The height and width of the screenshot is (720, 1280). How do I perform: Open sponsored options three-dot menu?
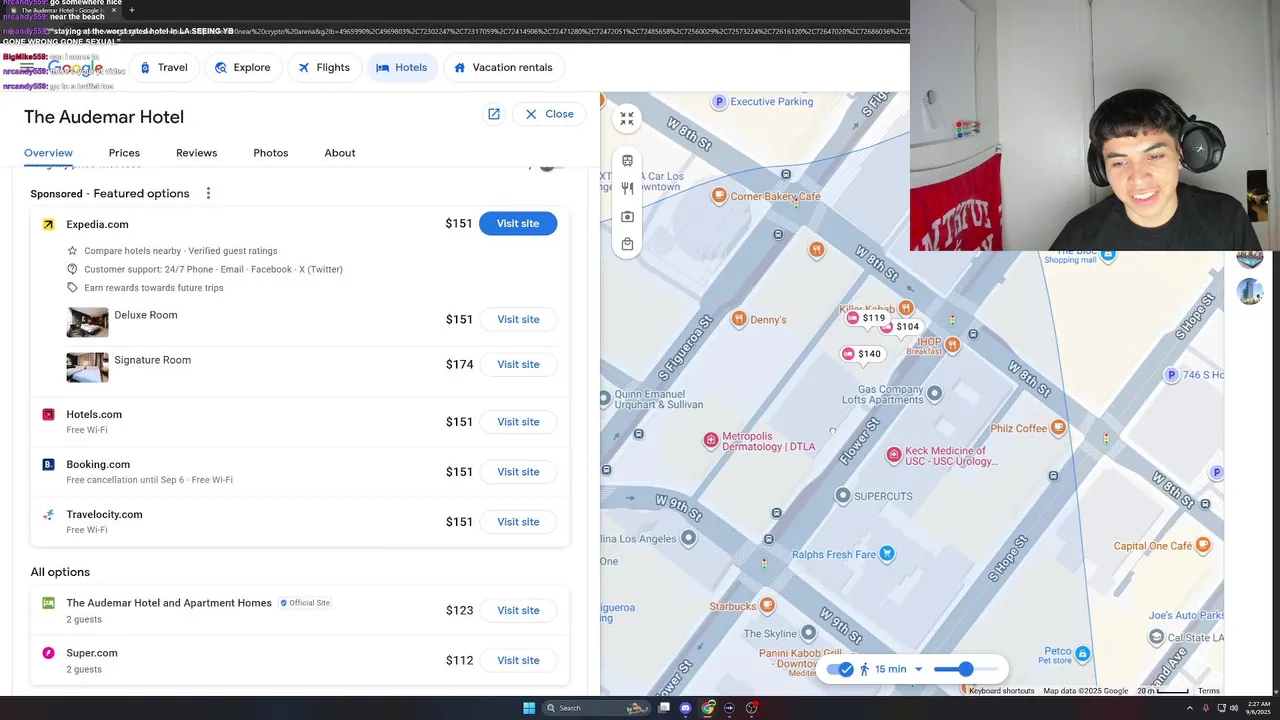pos(208,193)
